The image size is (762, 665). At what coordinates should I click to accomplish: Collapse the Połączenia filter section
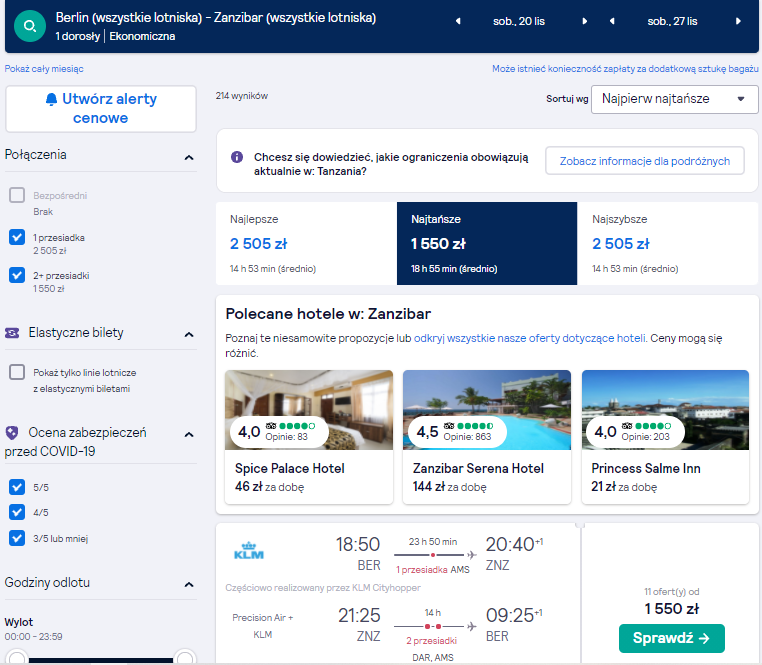click(x=189, y=158)
